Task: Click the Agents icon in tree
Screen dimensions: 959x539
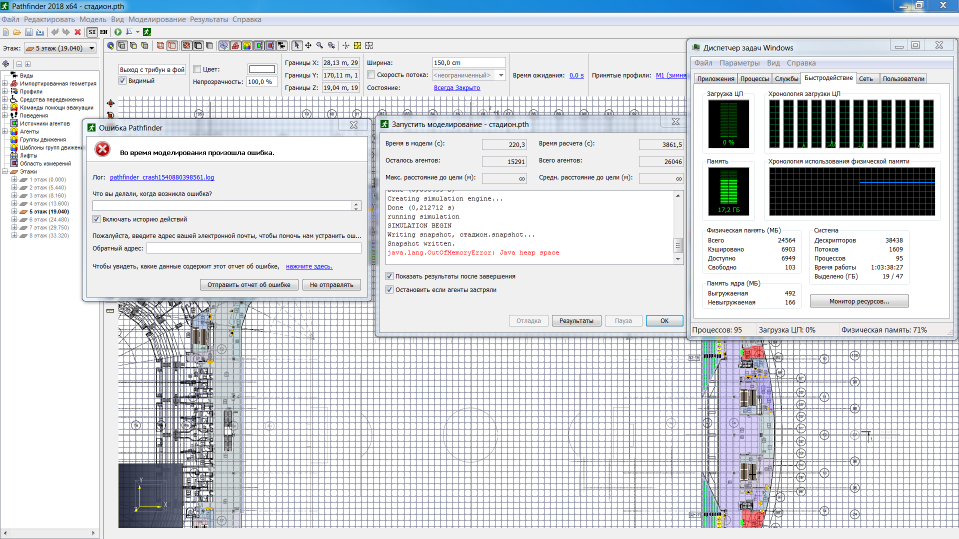Action: click(15, 131)
